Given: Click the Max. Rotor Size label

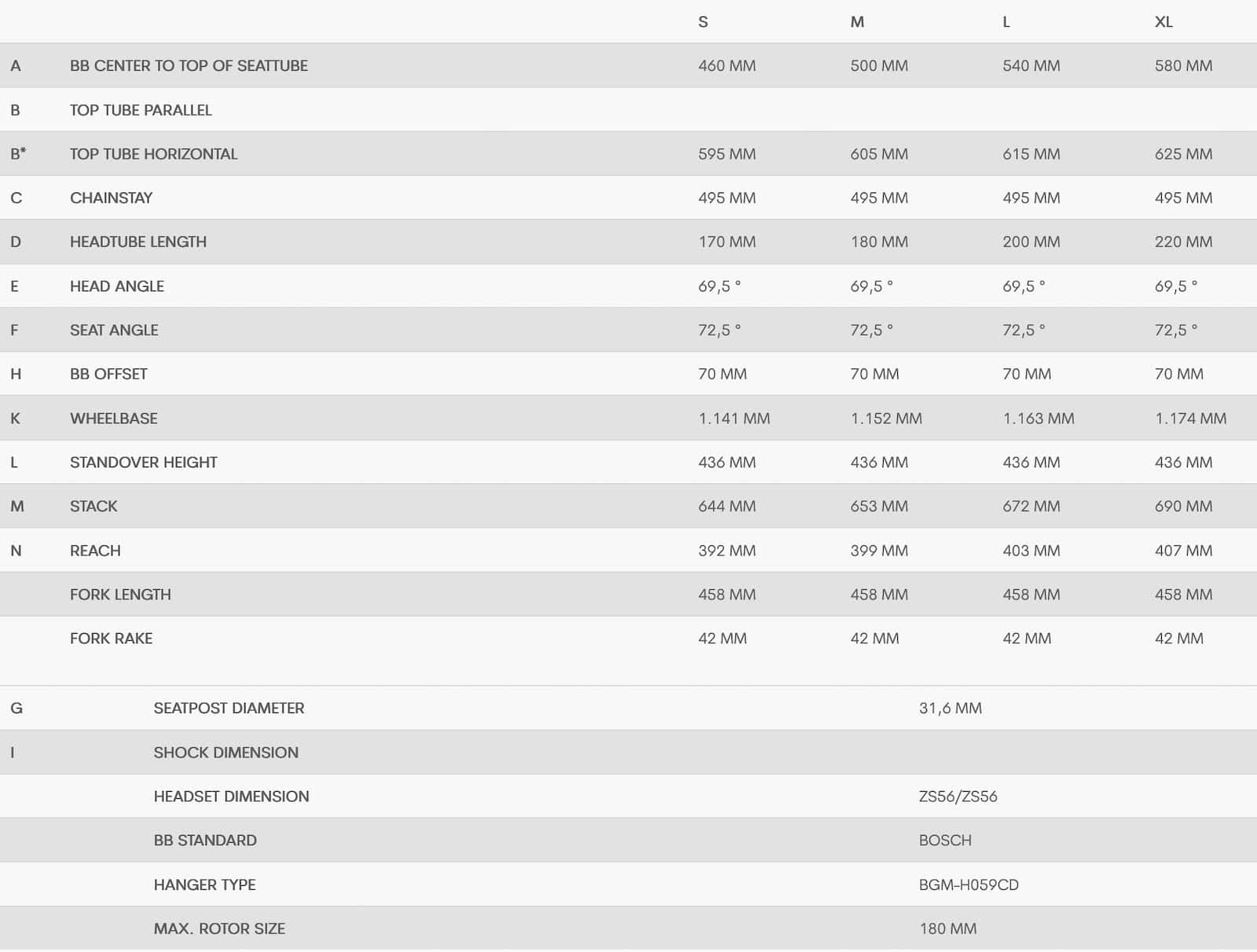Looking at the screenshot, I should tap(219, 929).
